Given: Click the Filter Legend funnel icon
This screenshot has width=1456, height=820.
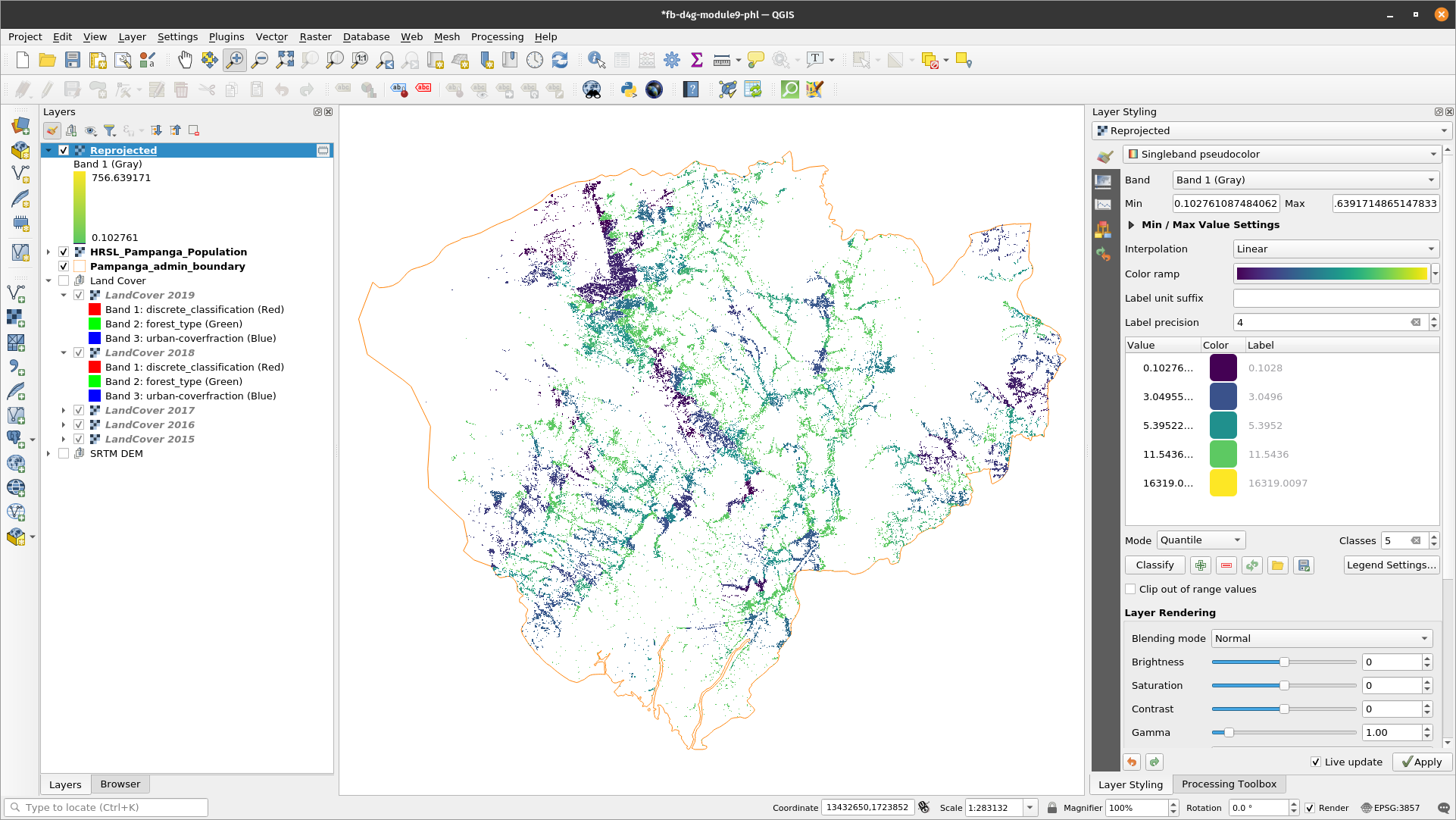Looking at the screenshot, I should click(x=110, y=130).
